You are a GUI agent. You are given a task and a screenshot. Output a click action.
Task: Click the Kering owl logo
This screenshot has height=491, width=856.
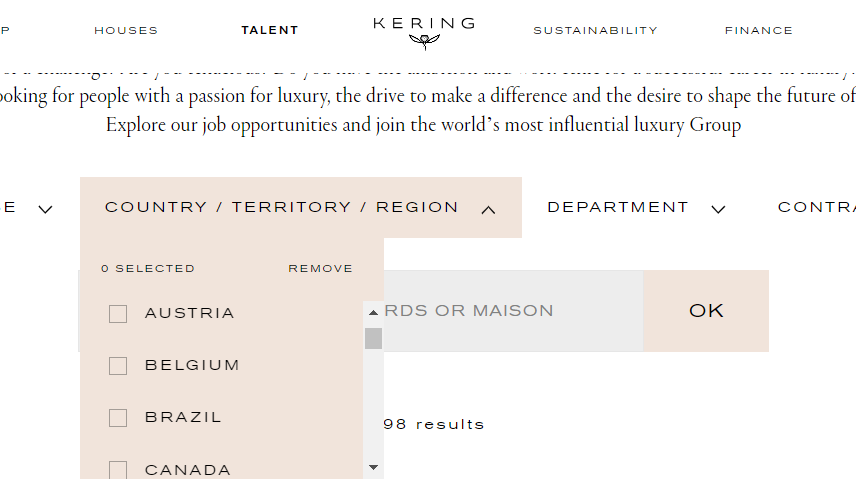[424, 41]
